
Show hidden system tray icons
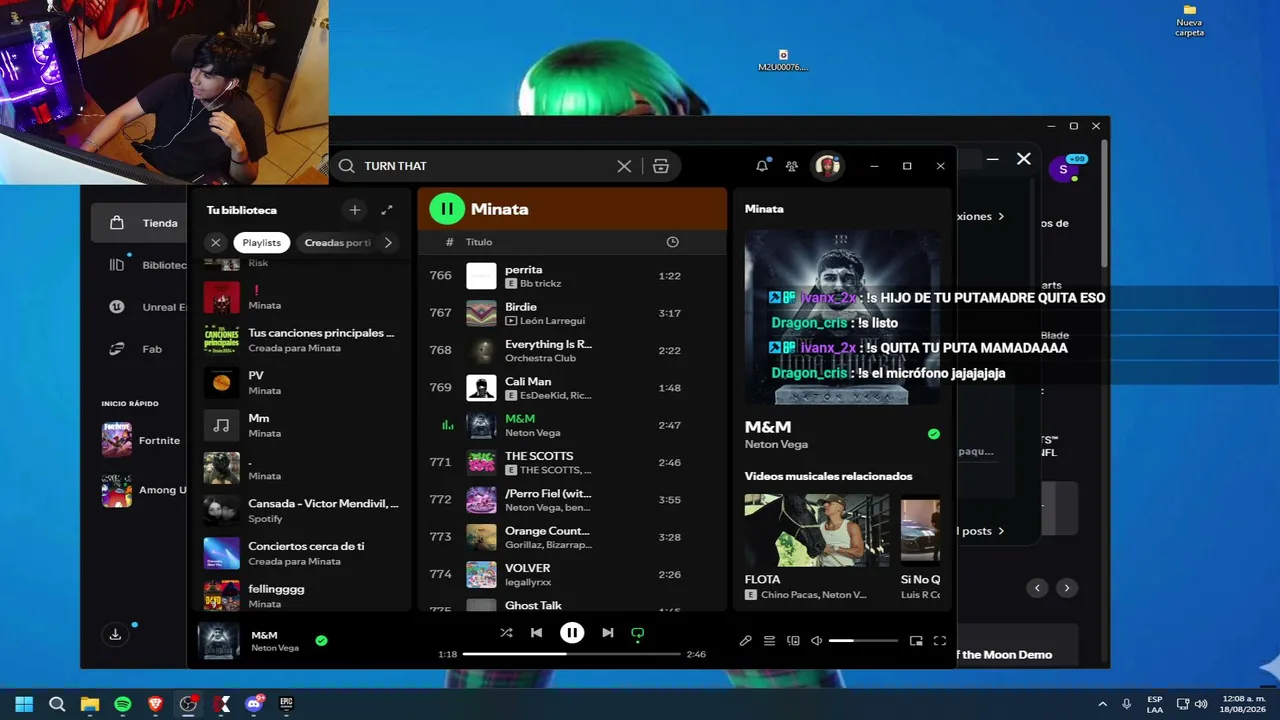1102,704
